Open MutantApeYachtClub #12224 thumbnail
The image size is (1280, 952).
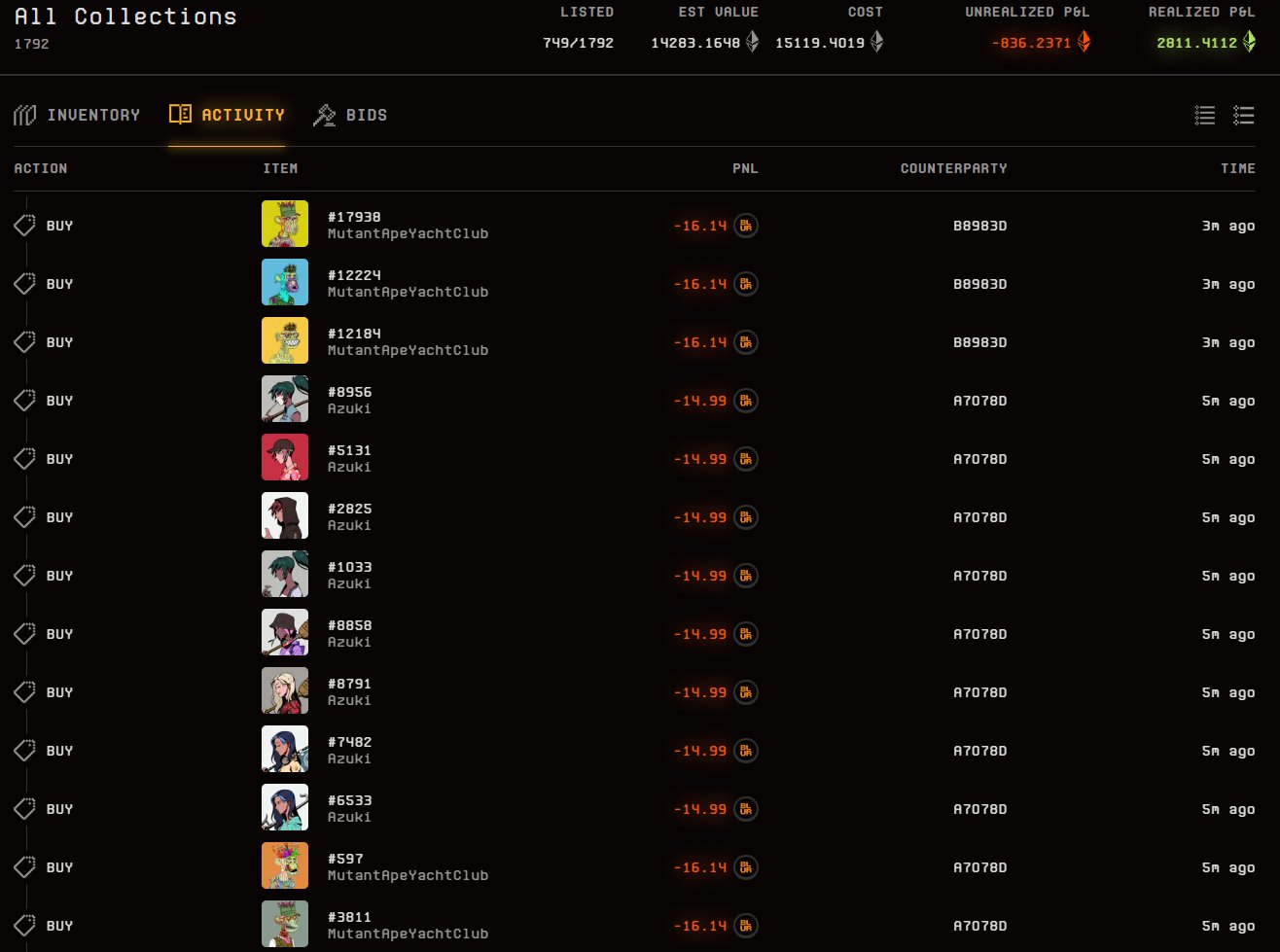click(285, 282)
